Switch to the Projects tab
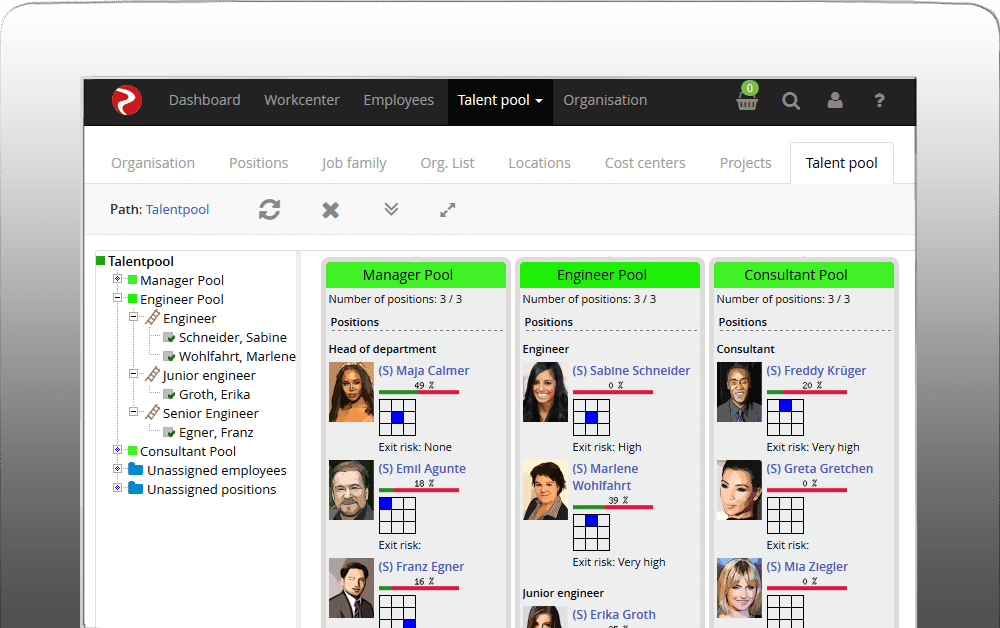Viewport: 1000px width, 628px height. coord(746,163)
